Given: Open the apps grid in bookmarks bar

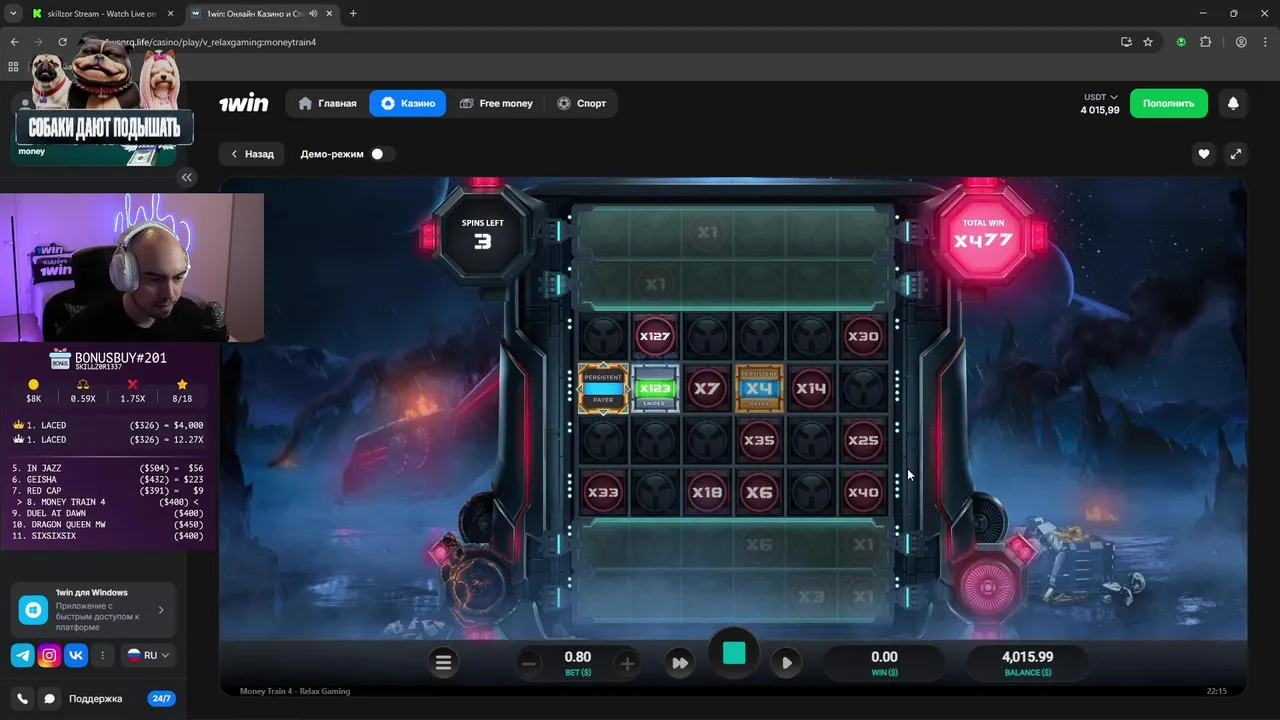Looking at the screenshot, I should tap(13, 66).
